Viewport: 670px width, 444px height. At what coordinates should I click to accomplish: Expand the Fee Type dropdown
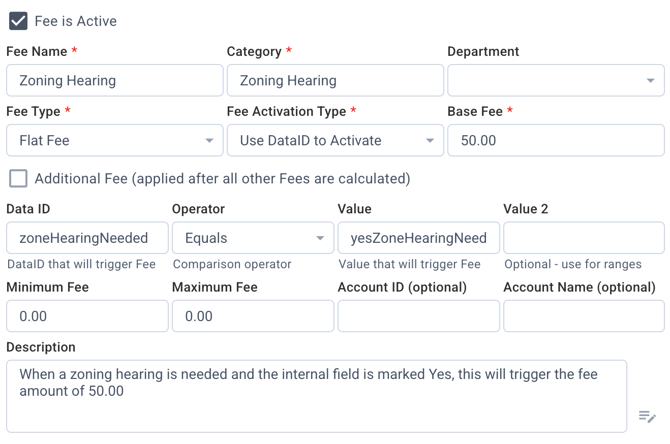tap(114, 140)
